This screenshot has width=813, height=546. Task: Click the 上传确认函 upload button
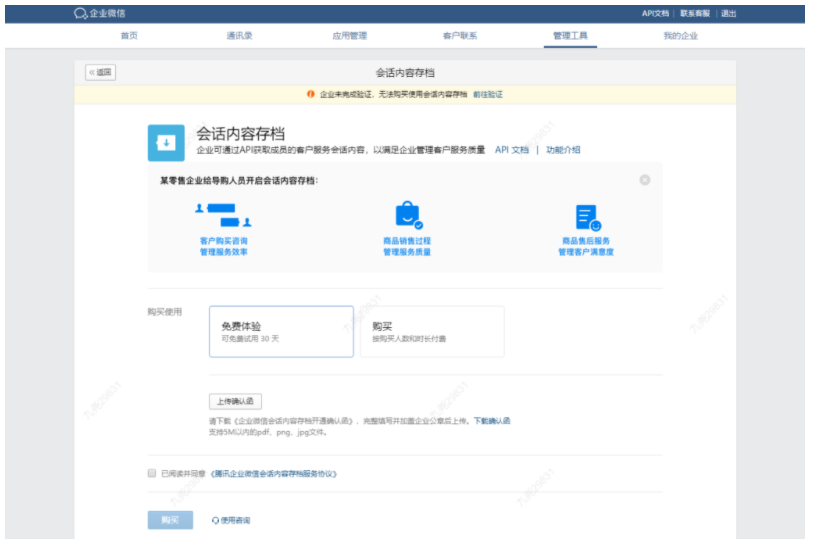point(235,402)
